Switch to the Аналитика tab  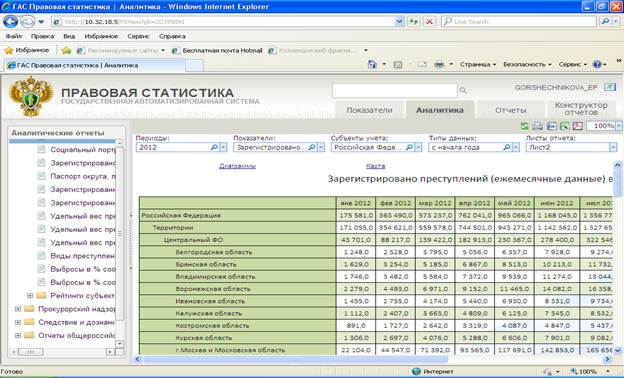click(x=440, y=110)
